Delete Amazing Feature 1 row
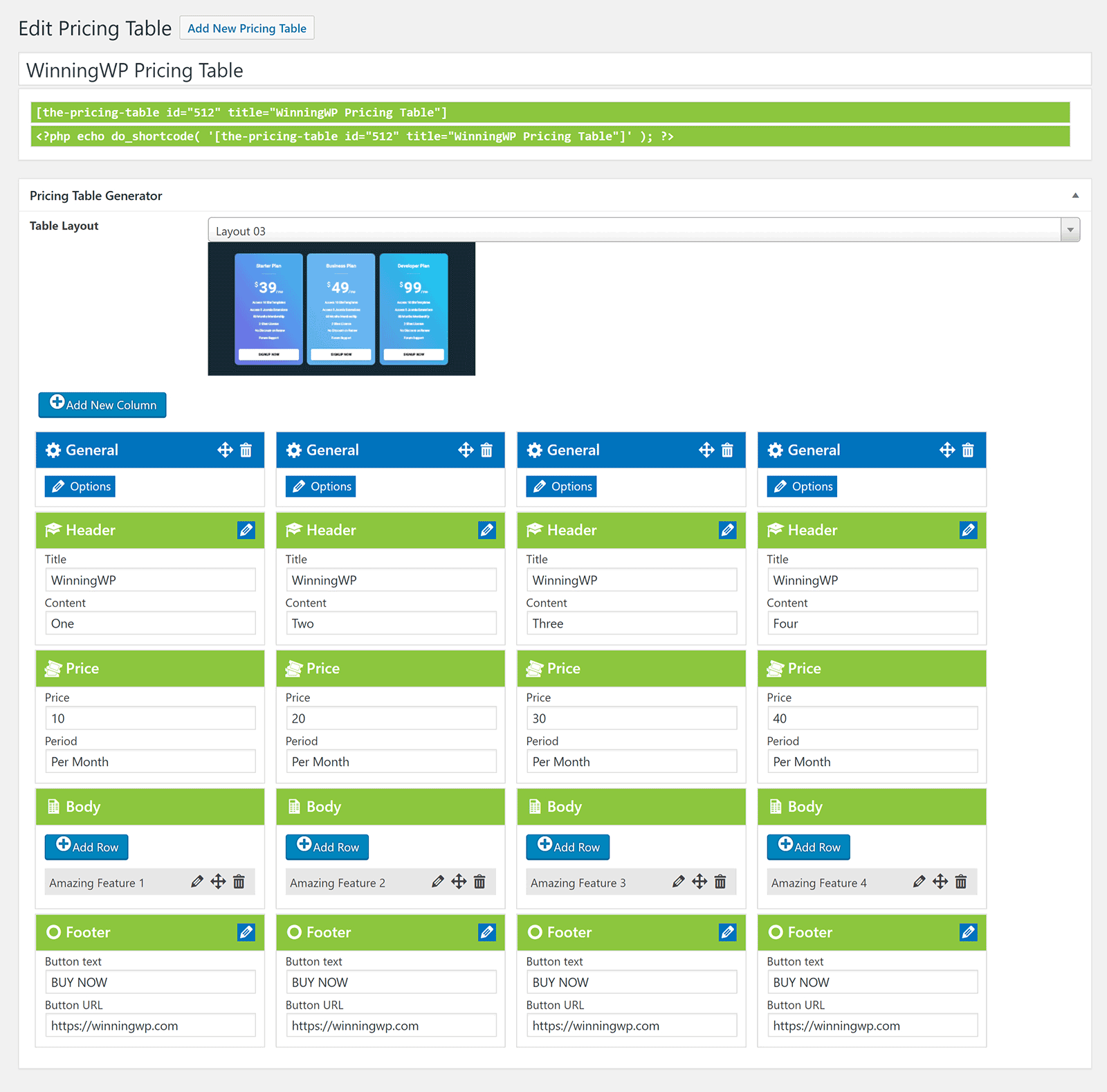The height and width of the screenshot is (1092, 1107). click(x=239, y=882)
